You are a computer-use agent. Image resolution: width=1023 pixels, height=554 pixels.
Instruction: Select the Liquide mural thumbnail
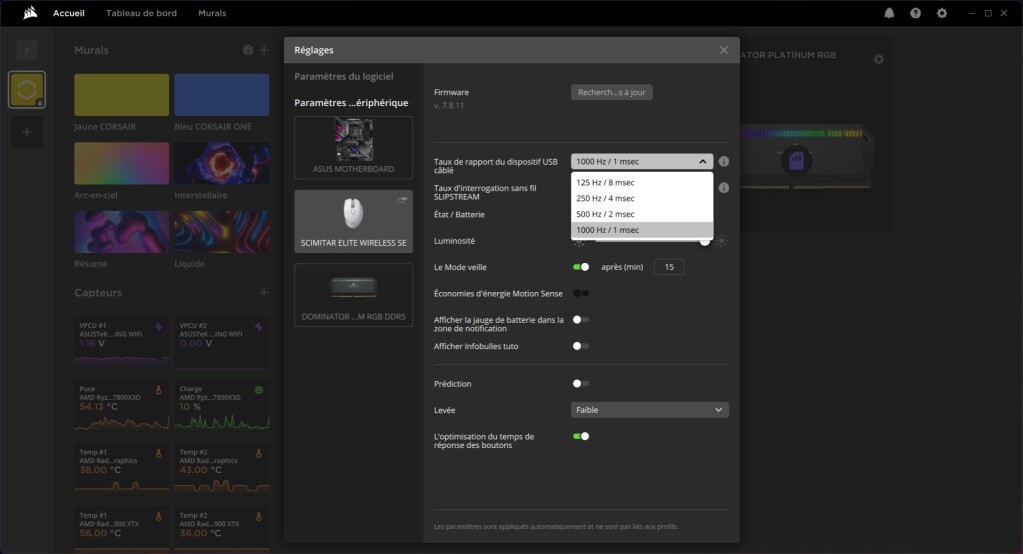pos(222,232)
